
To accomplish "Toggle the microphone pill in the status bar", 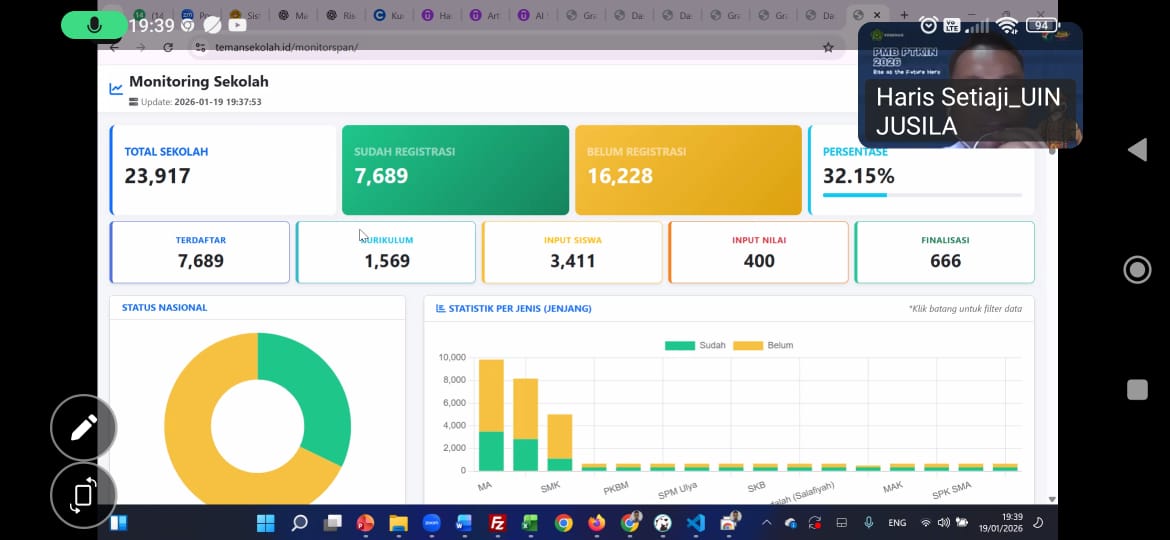I will click(x=94, y=25).
